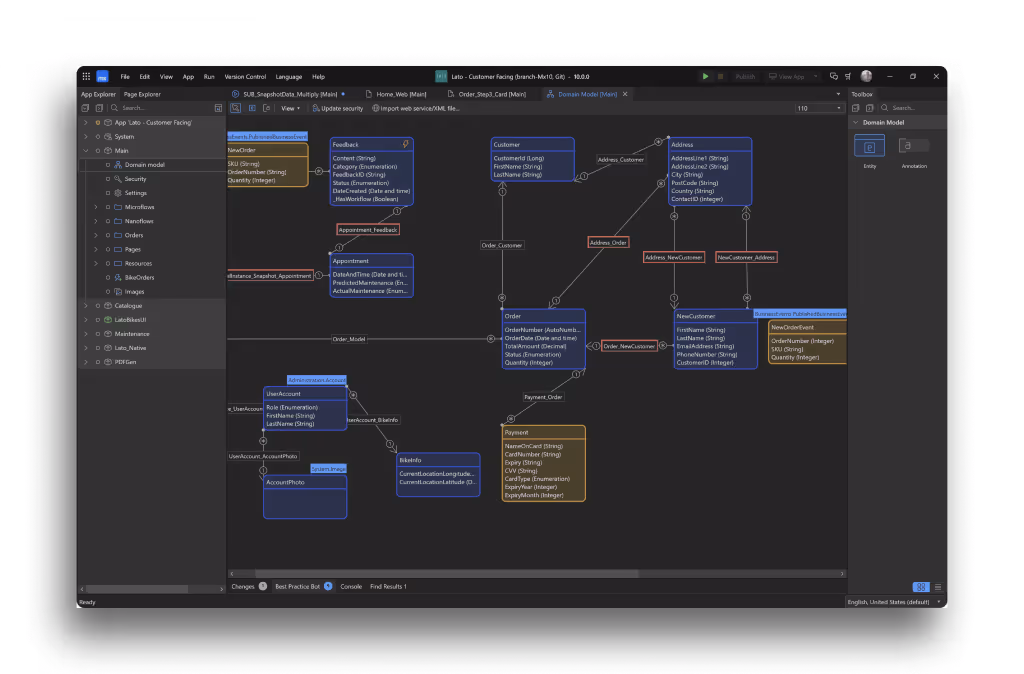Select the Order_NewCustomer association label
This screenshot has width=1024, height=674.
629,346
